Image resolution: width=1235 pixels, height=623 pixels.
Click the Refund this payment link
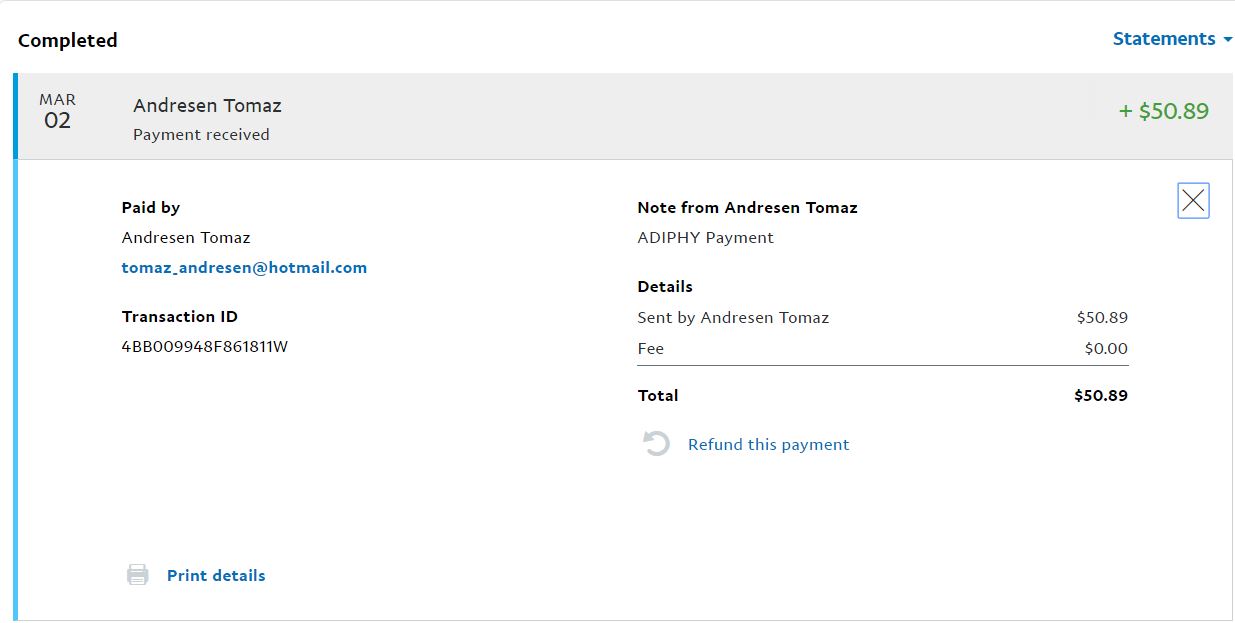[x=768, y=445]
